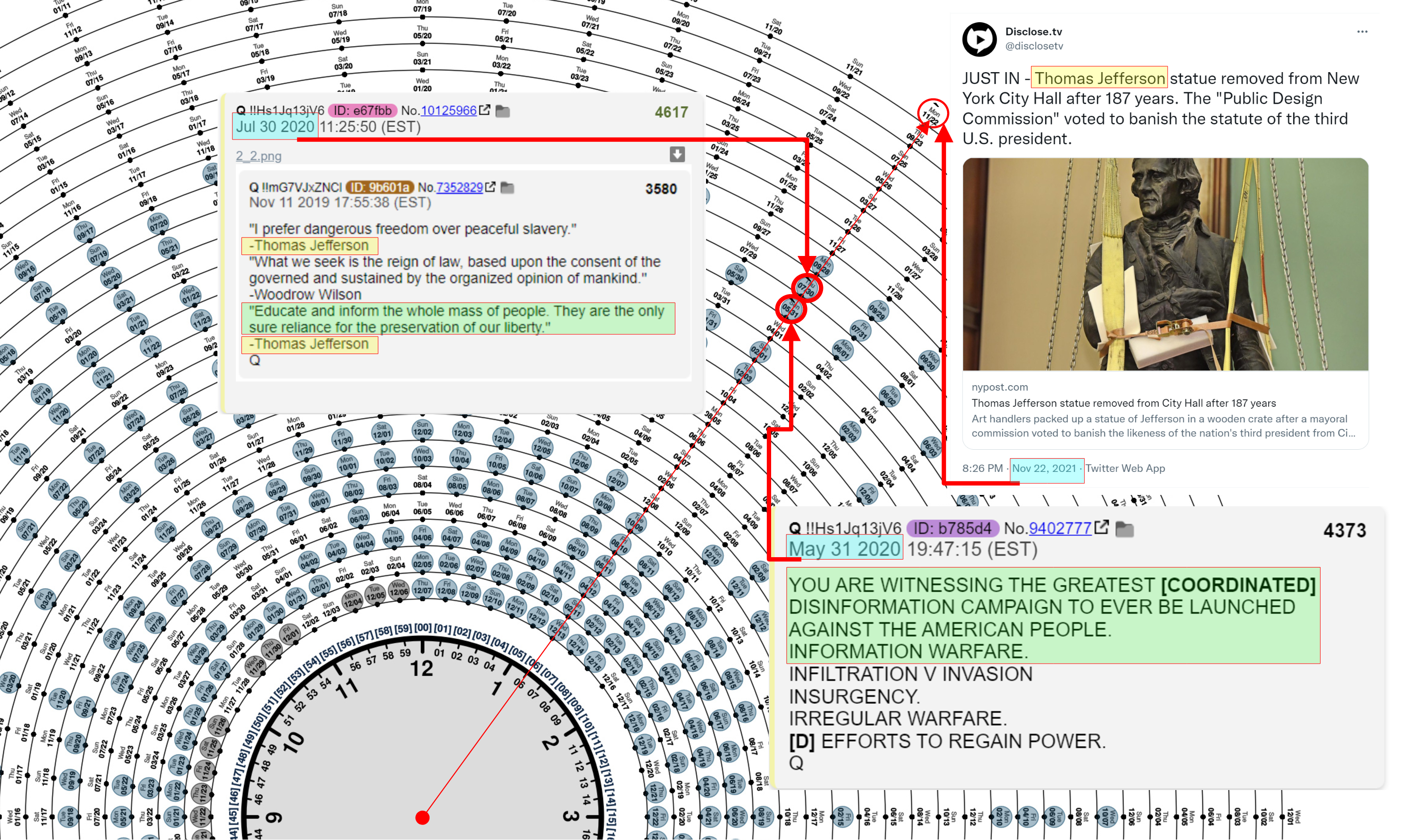Open post link No. 7352829
This screenshot has height=840, width=1405.
pos(459,187)
